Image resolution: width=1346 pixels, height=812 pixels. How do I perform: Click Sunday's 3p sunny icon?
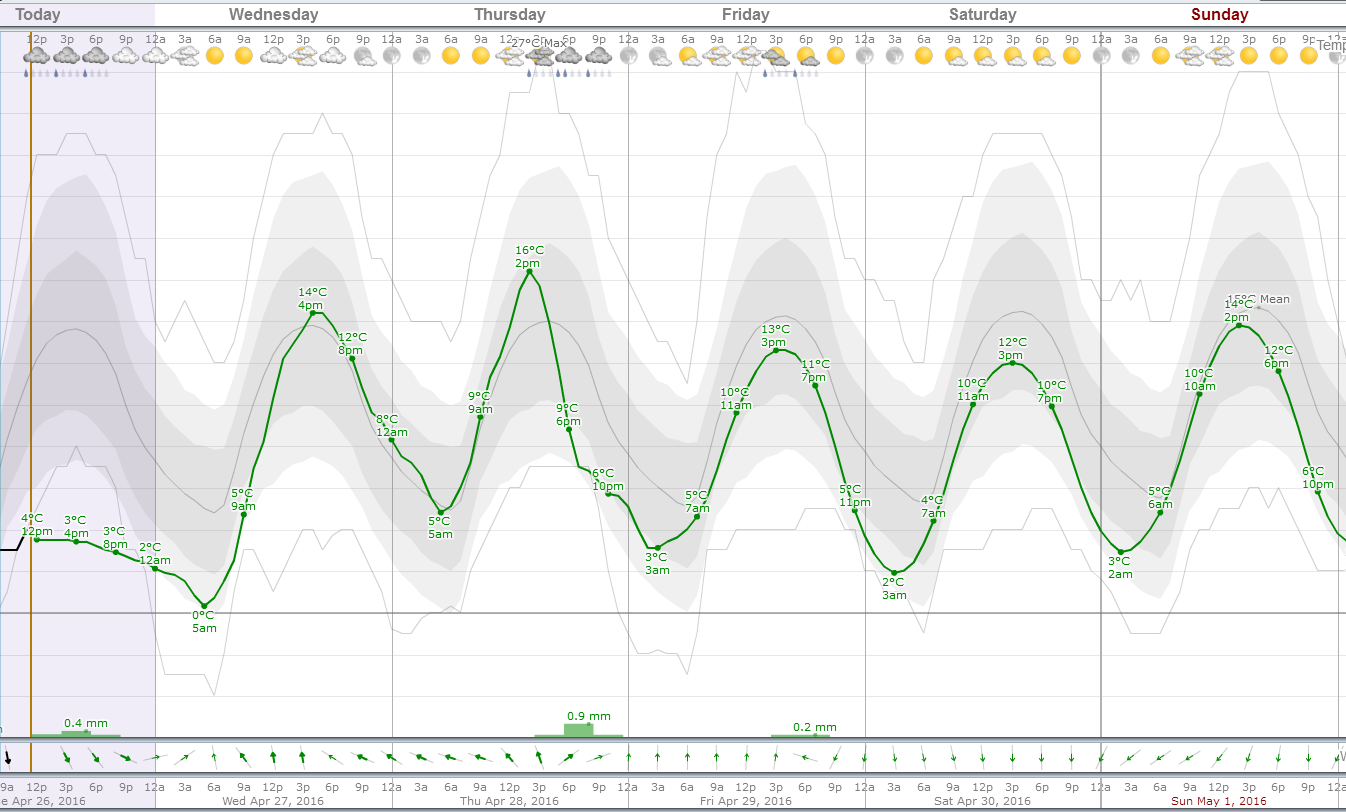[x=1249, y=56]
